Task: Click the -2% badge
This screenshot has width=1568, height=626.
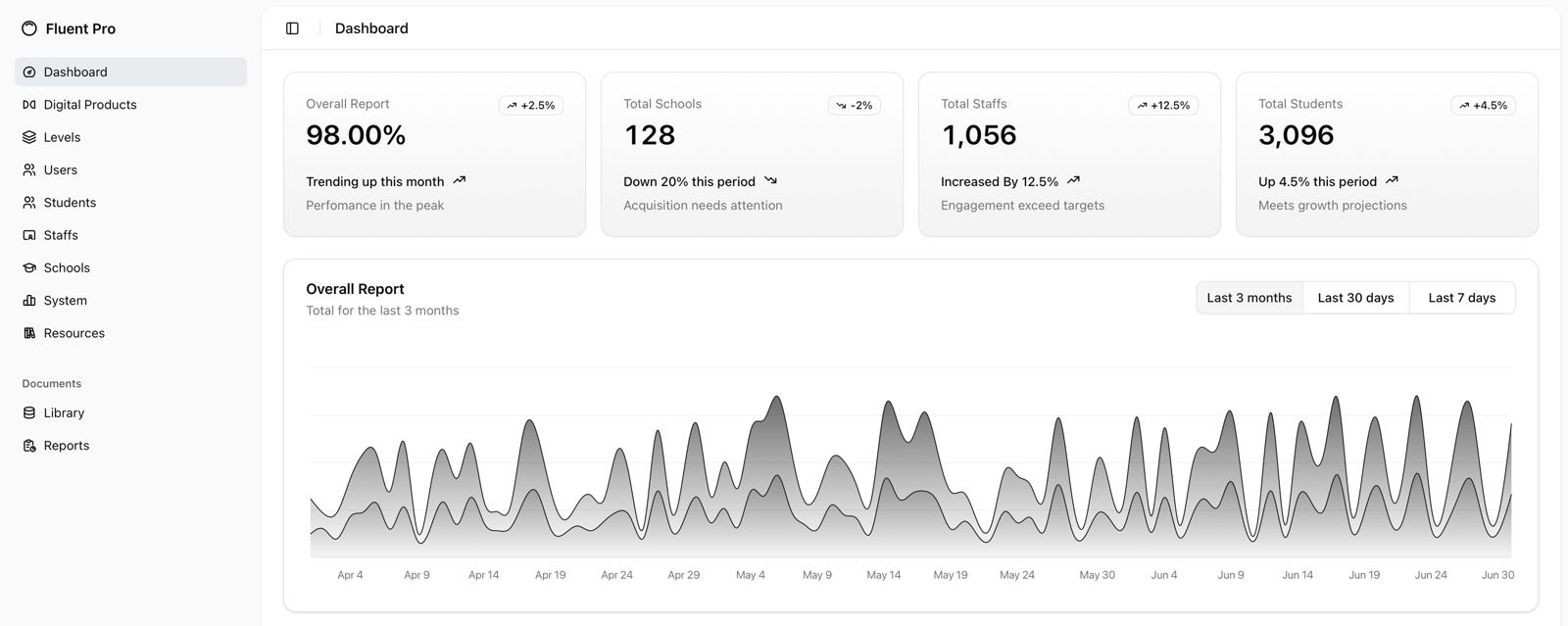Action: [855, 105]
